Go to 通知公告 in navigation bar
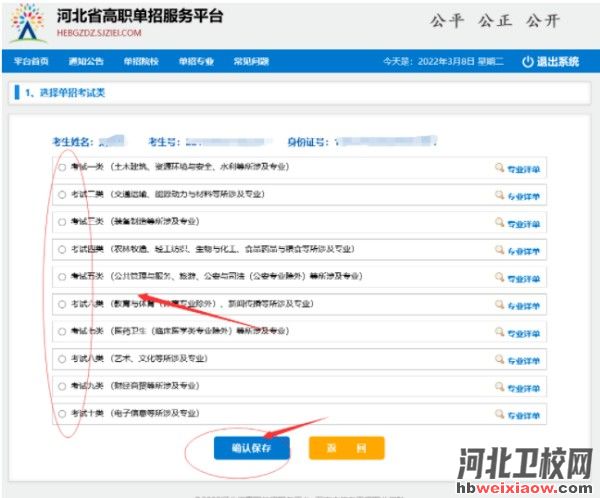 pos(86,62)
